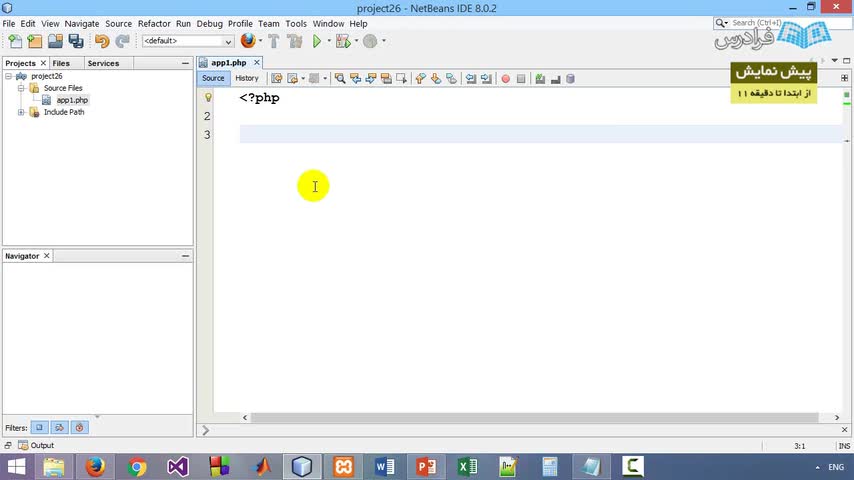This screenshot has width=854, height=480.
Task: Open Run Project dropdown arrow
Action: click(x=329, y=41)
